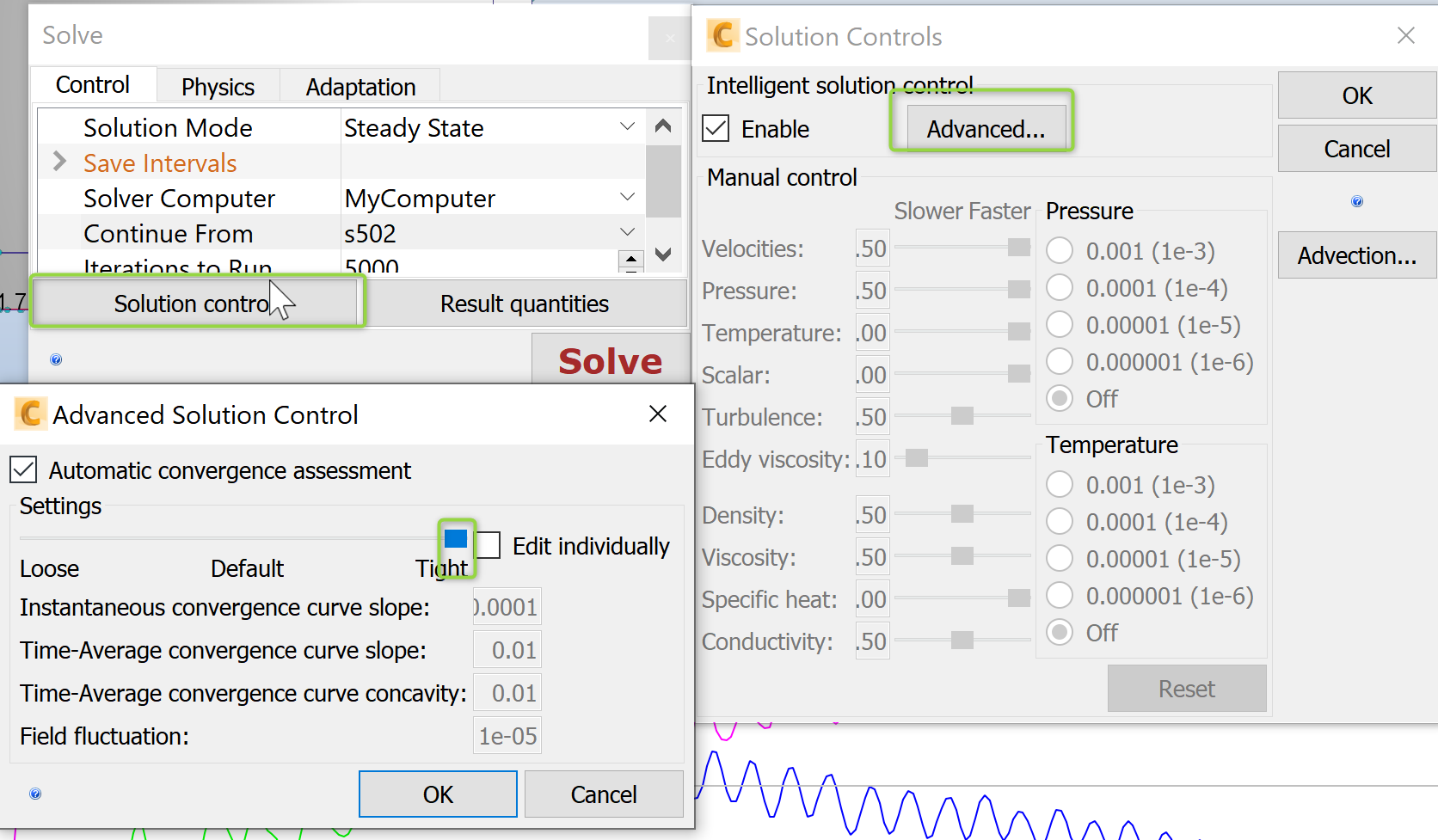
Task: Close the Solution Controls window
Action: pyautogui.click(x=1406, y=35)
